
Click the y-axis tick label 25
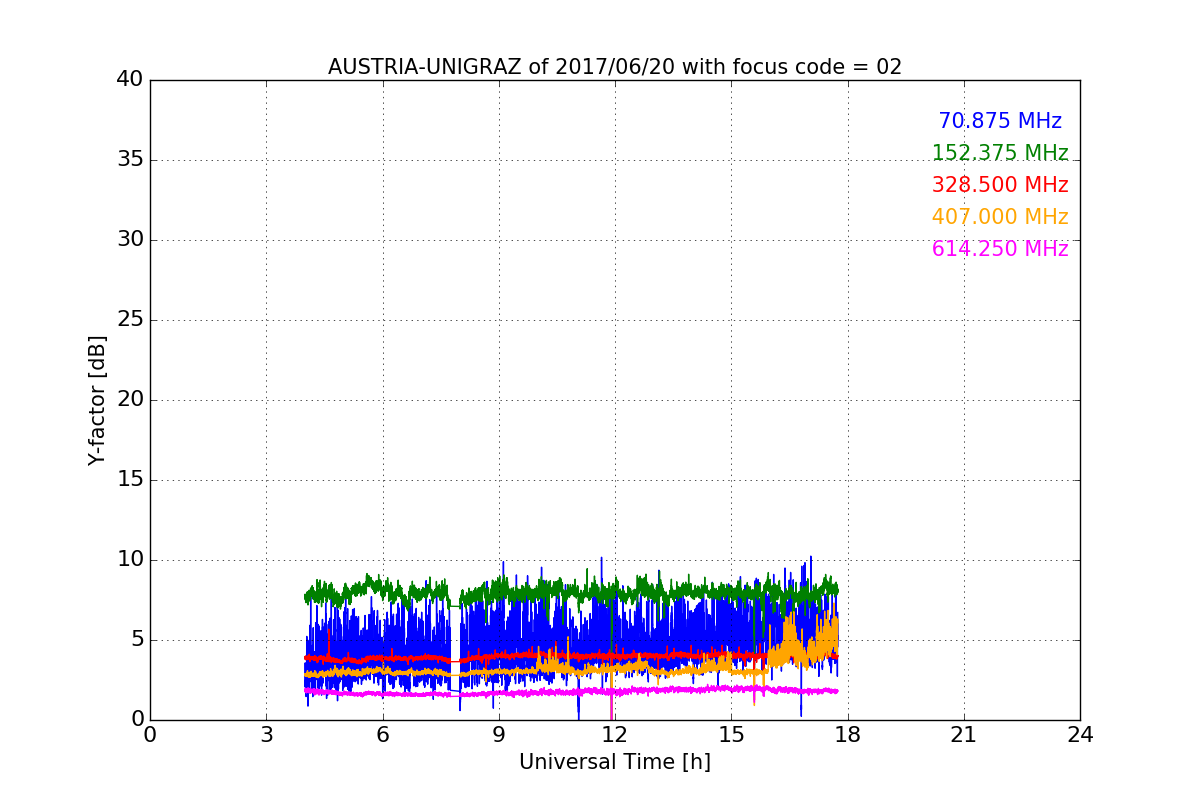130,320
